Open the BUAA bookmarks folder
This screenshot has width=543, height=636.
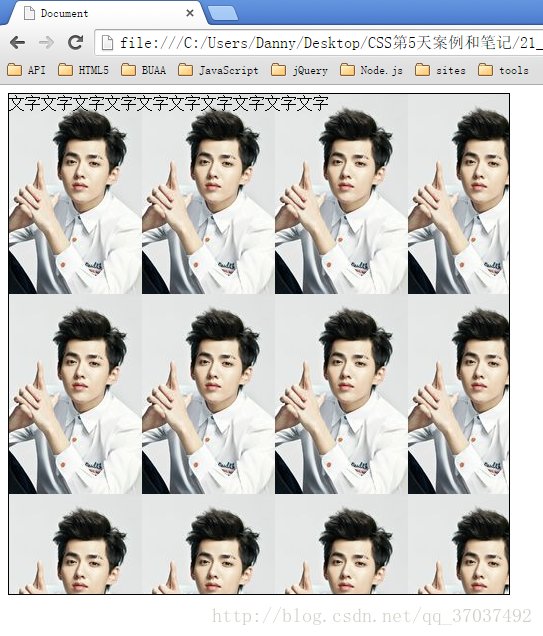(x=144, y=70)
